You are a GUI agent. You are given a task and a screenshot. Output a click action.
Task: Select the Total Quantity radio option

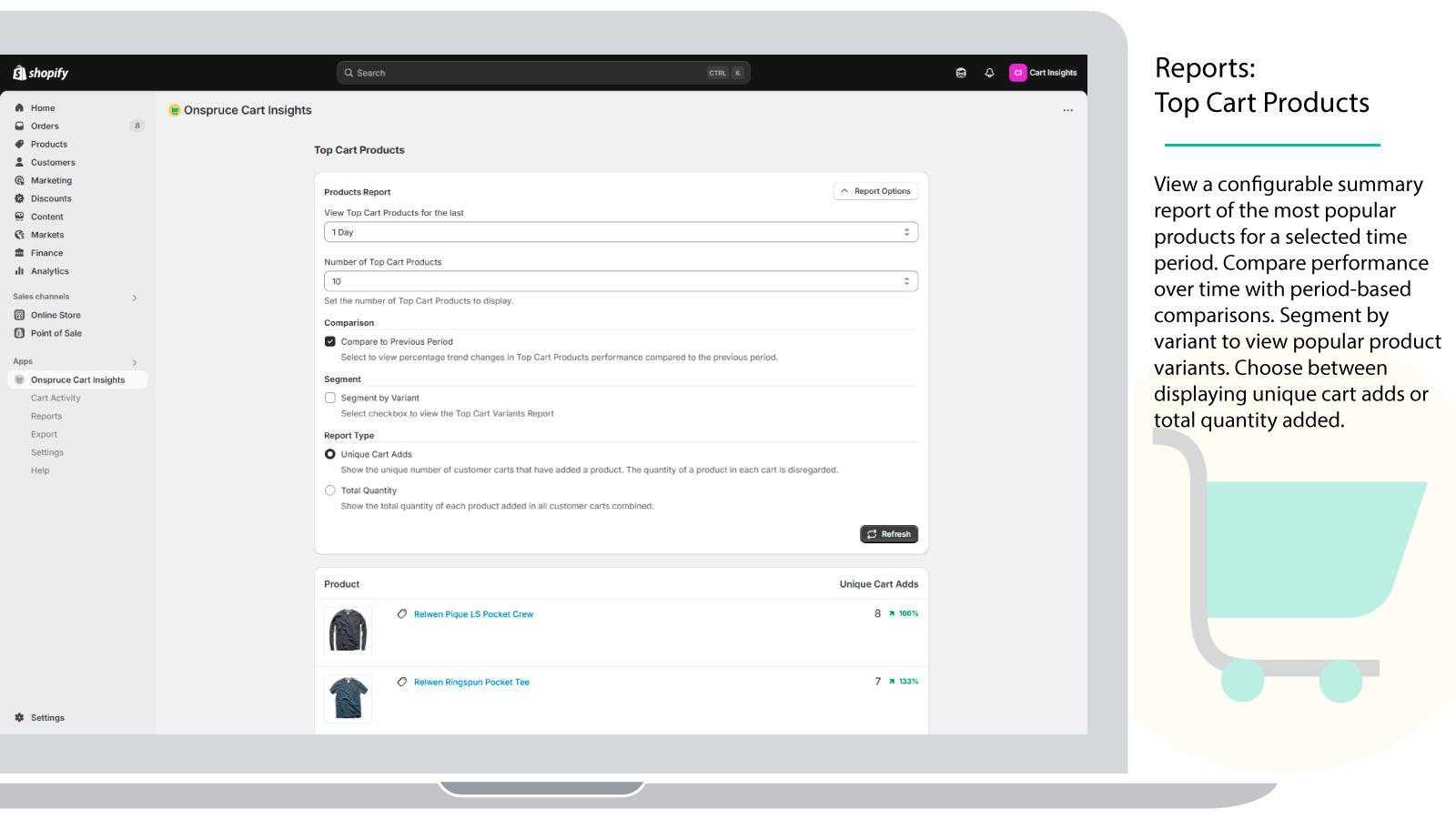point(330,490)
